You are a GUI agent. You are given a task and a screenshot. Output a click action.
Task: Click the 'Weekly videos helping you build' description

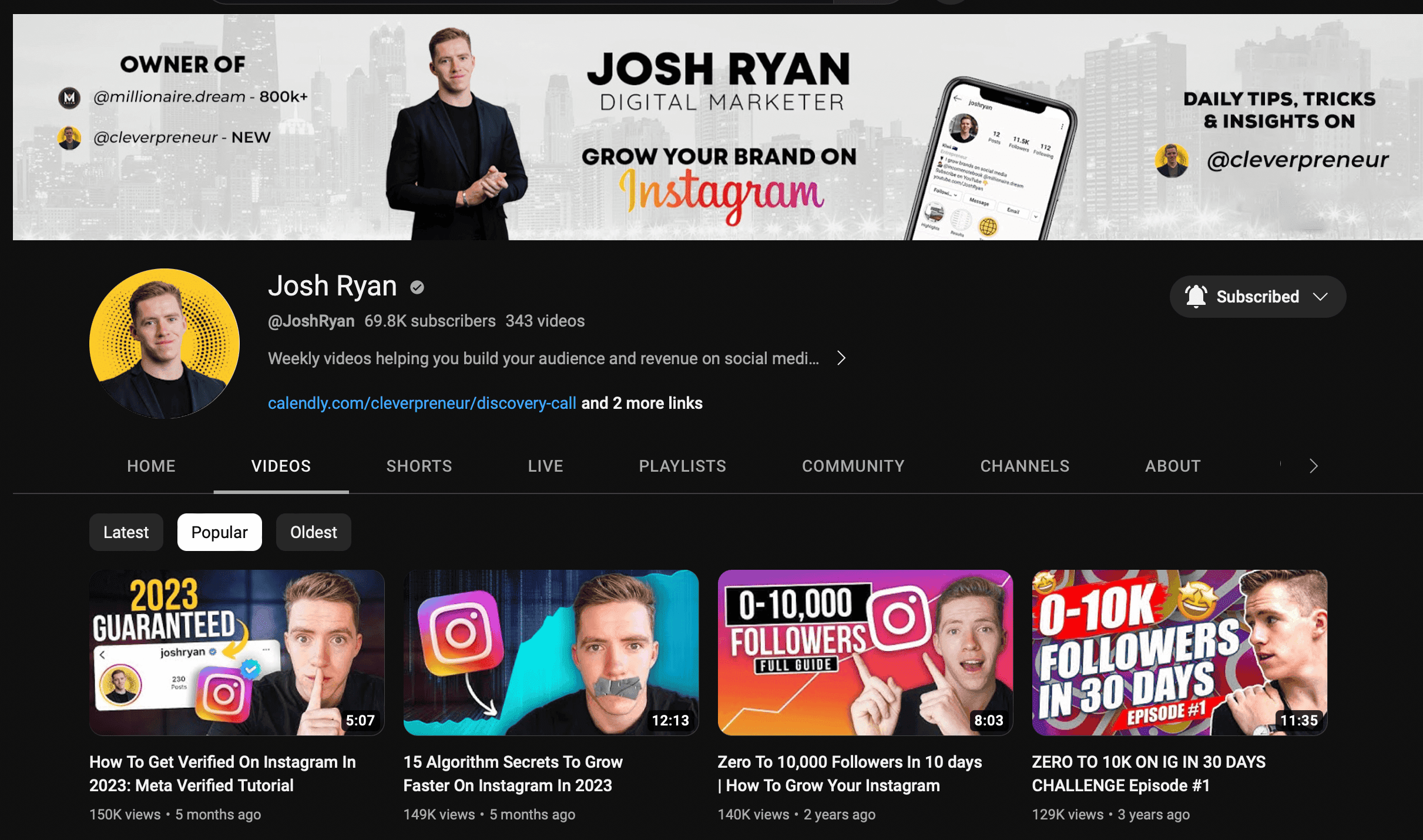[x=543, y=358]
